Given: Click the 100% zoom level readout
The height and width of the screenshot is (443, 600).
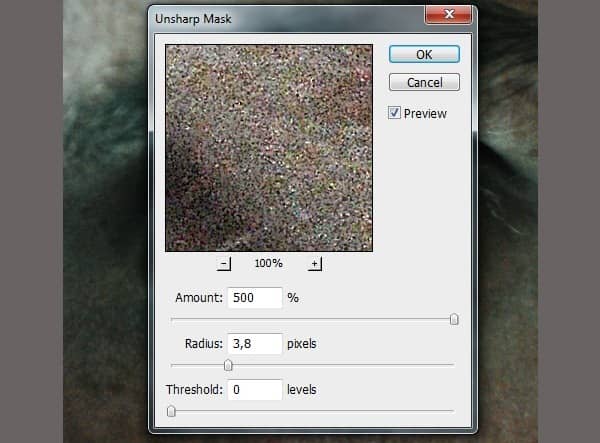Looking at the screenshot, I should pyautogui.click(x=269, y=263).
